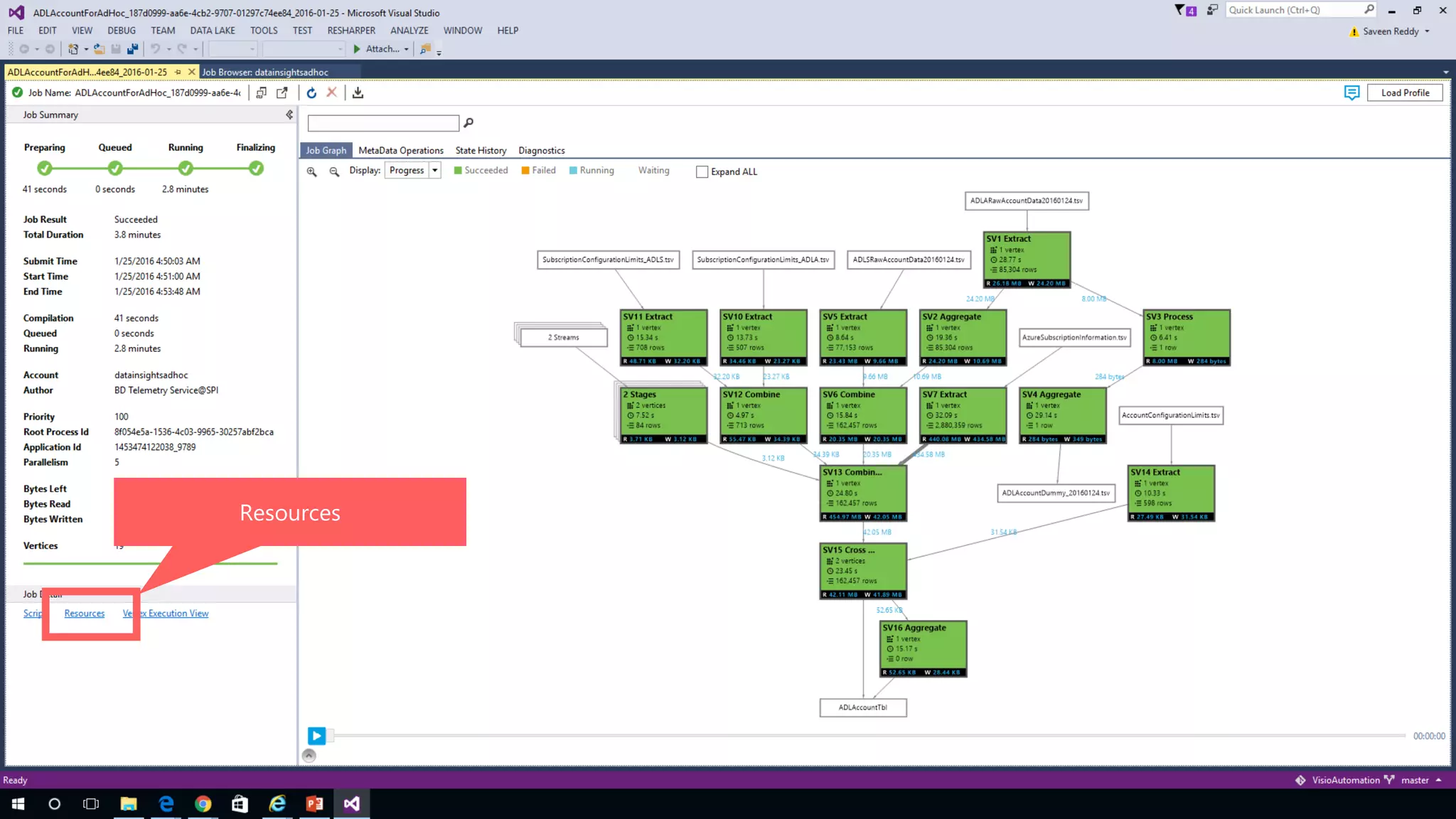
Task: Select the SV16 Aggregate graph node
Action: tap(924, 648)
